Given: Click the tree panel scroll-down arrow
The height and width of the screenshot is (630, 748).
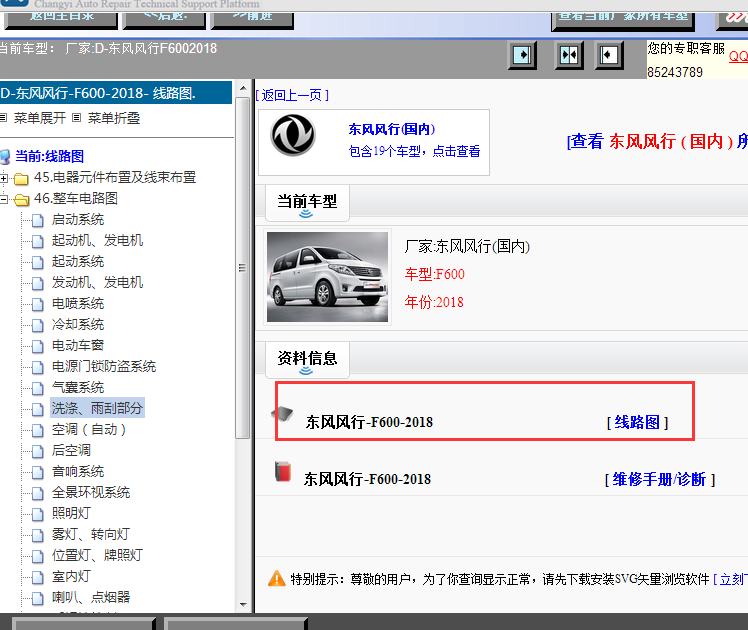Looking at the screenshot, I should pos(243,605).
